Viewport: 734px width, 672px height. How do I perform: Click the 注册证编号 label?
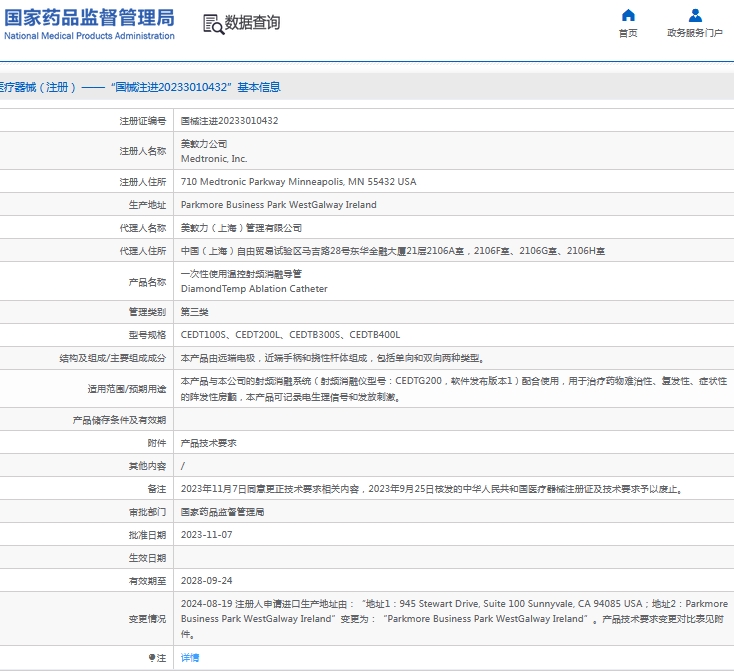[x=142, y=121]
